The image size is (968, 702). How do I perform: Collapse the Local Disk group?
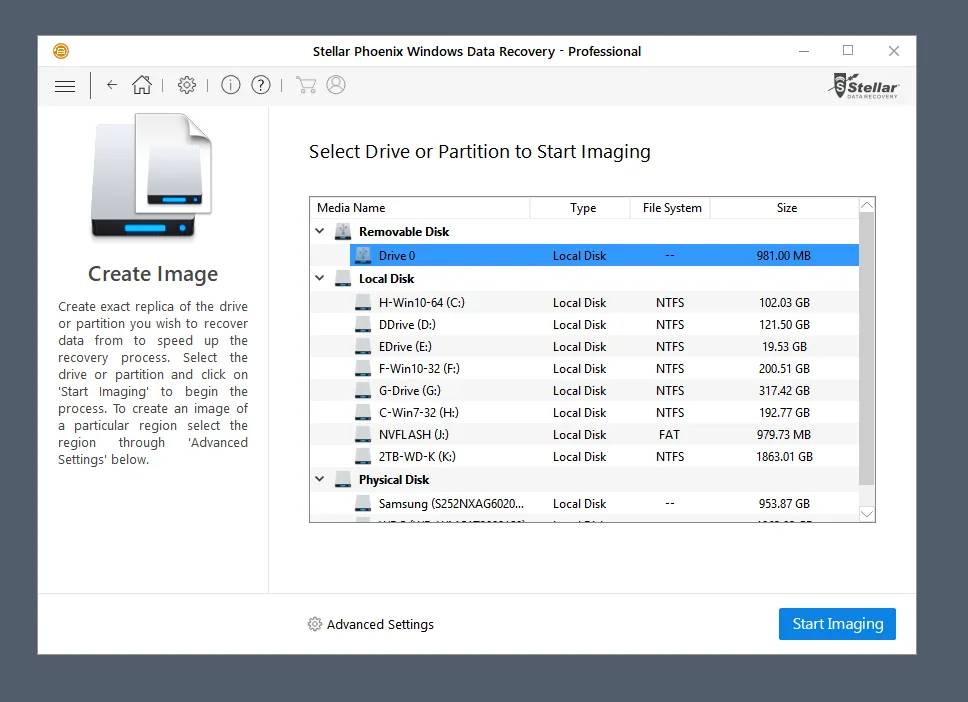[x=320, y=279]
